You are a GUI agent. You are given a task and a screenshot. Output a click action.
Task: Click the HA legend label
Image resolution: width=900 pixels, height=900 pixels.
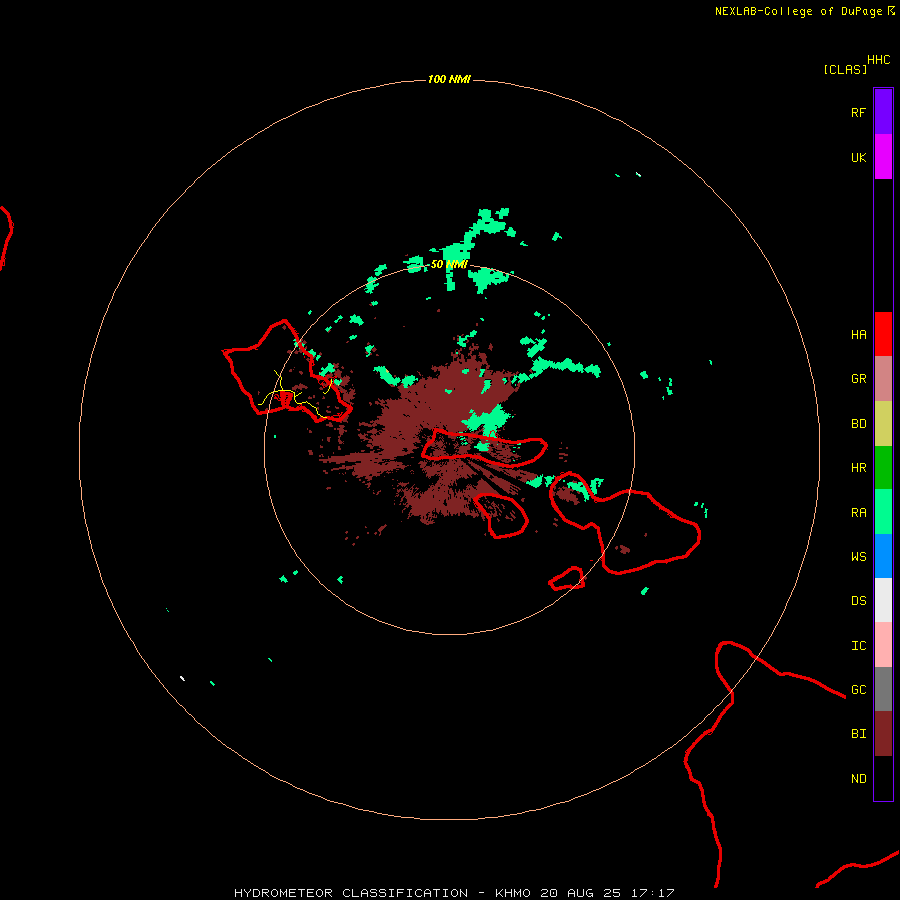click(858, 335)
